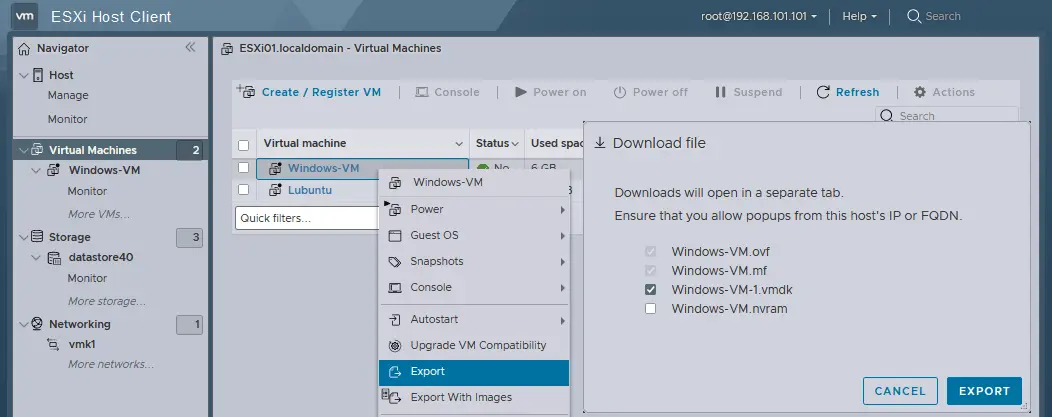This screenshot has width=1052, height=417.
Task: Check the Windows-VM.nvram checkbox
Action: click(x=650, y=309)
